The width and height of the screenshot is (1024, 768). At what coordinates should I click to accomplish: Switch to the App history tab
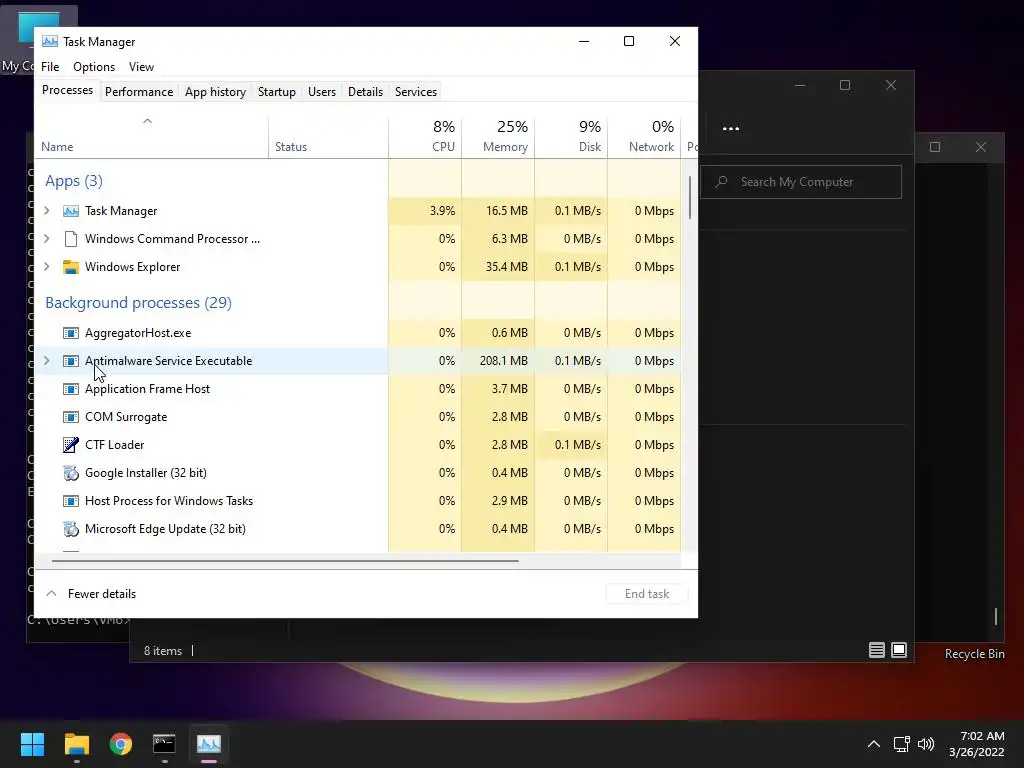tap(216, 92)
